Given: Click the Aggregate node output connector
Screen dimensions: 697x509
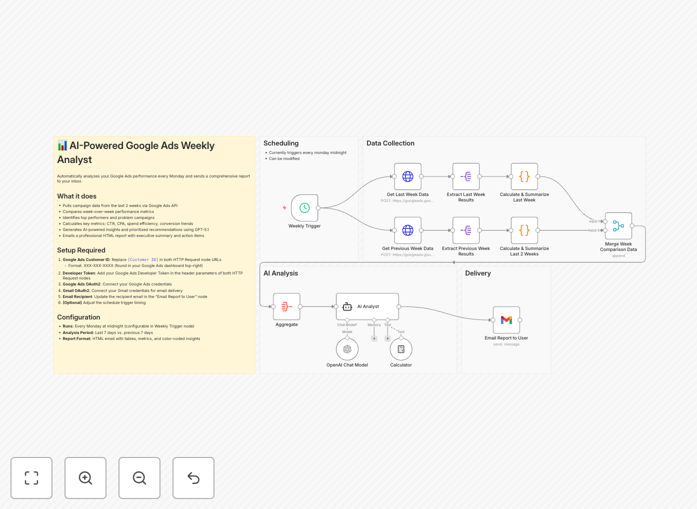Looking at the screenshot, I should [300, 306].
